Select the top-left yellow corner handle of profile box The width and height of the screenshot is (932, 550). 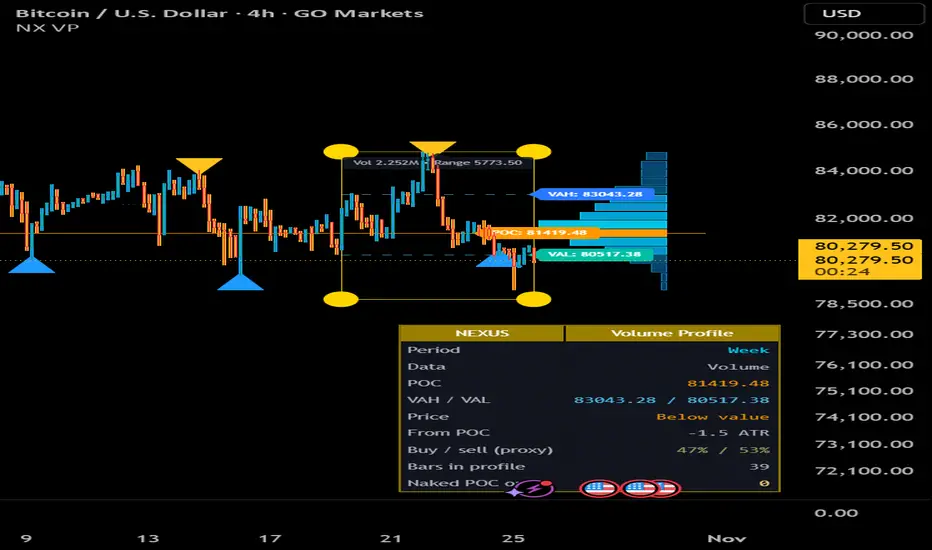pyautogui.click(x=341, y=152)
